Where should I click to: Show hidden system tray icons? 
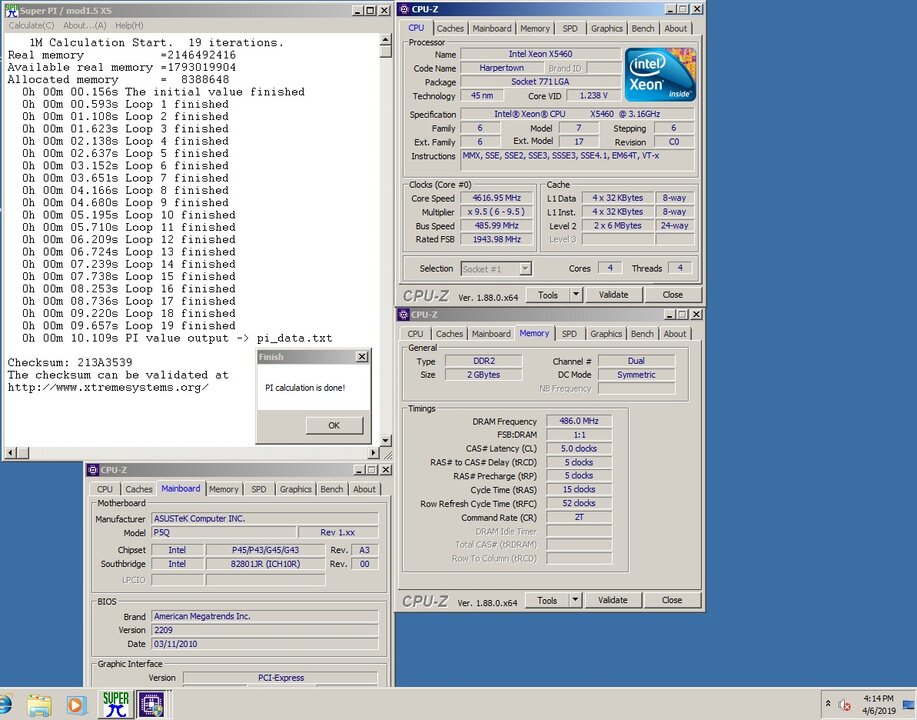tap(828, 704)
